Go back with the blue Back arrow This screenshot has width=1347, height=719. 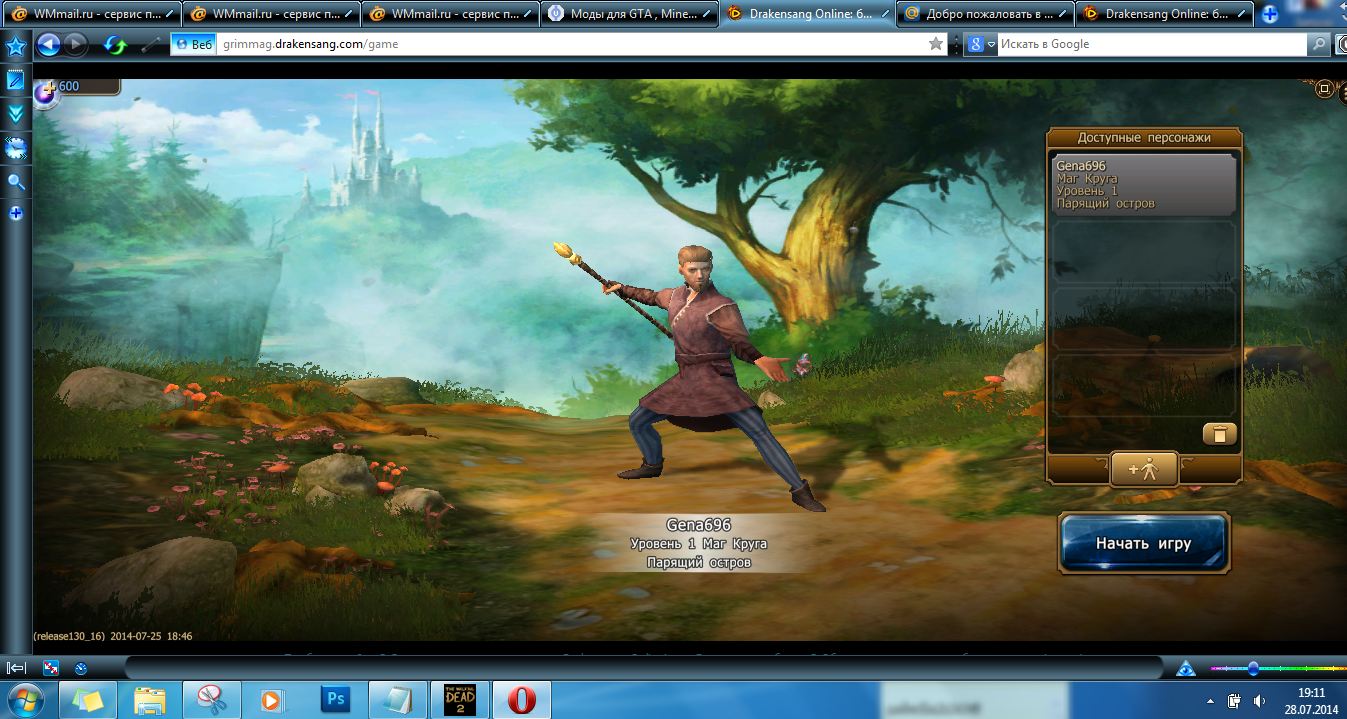tap(48, 44)
